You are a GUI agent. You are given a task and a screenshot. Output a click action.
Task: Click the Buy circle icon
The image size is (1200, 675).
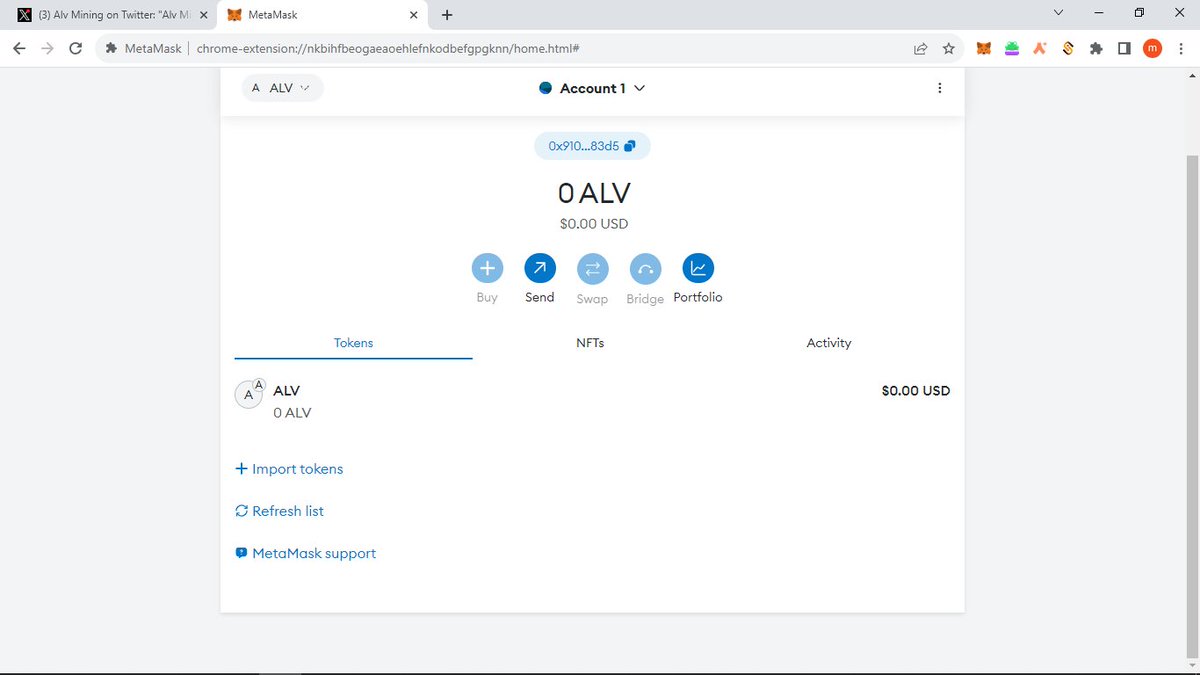487,268
